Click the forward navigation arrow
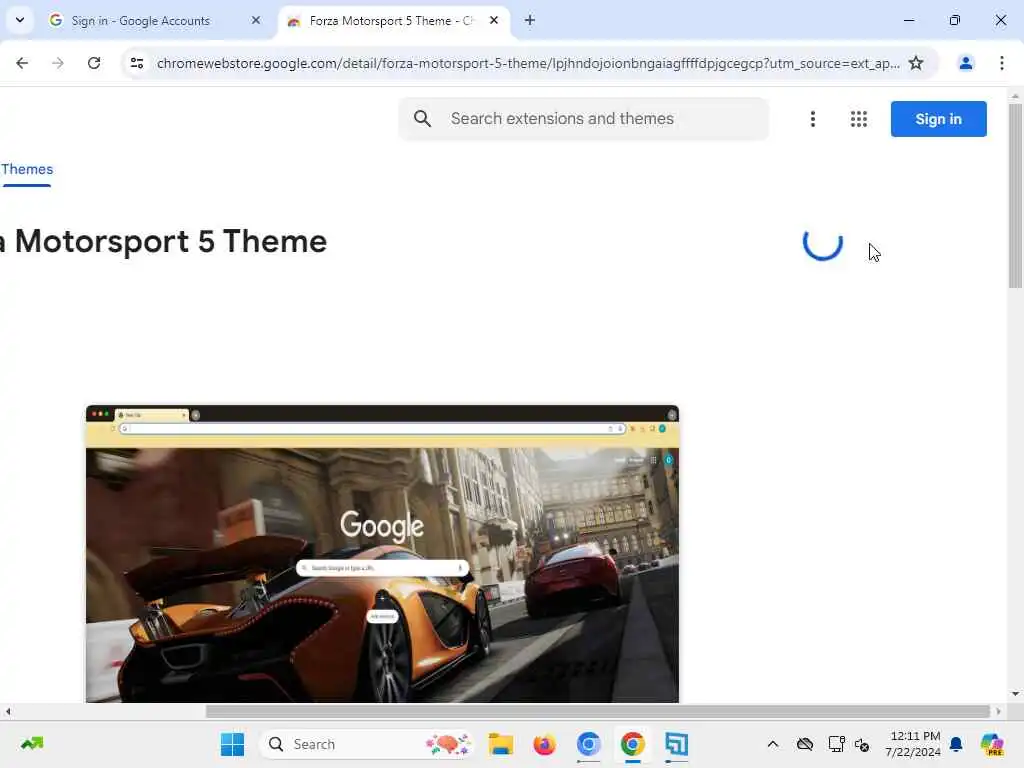The image size is (1024, 768). point(58,63)
